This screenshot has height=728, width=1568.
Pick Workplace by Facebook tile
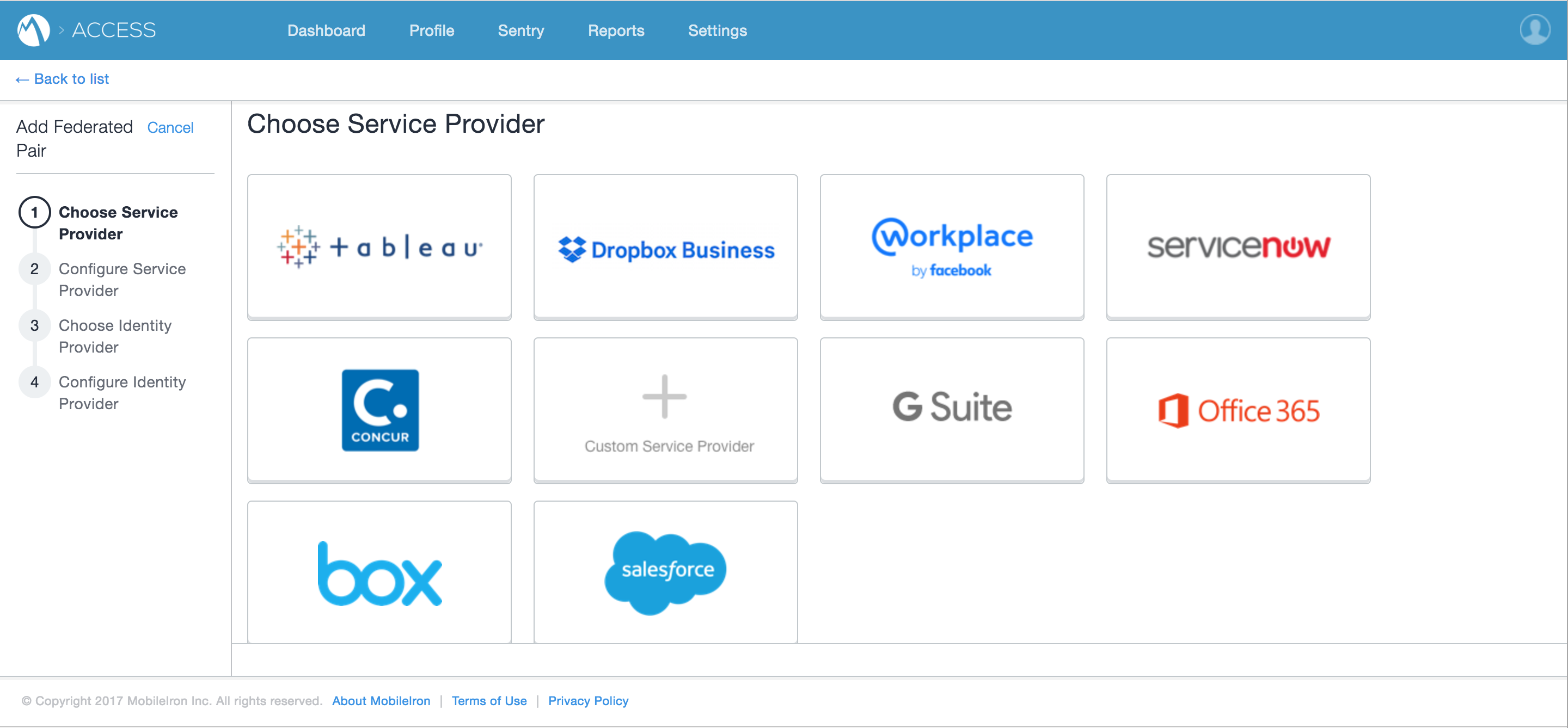(x=951, y=247)
